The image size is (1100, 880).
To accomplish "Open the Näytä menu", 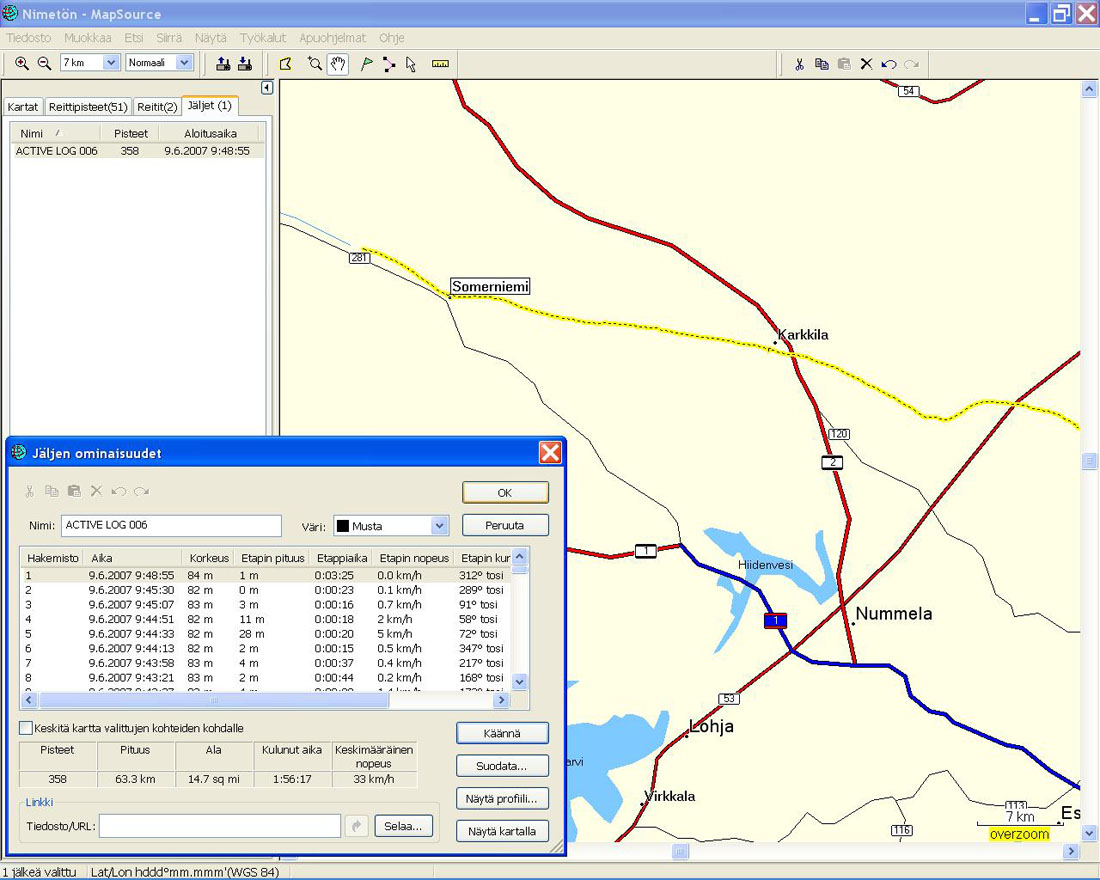I will pos(210,38).
